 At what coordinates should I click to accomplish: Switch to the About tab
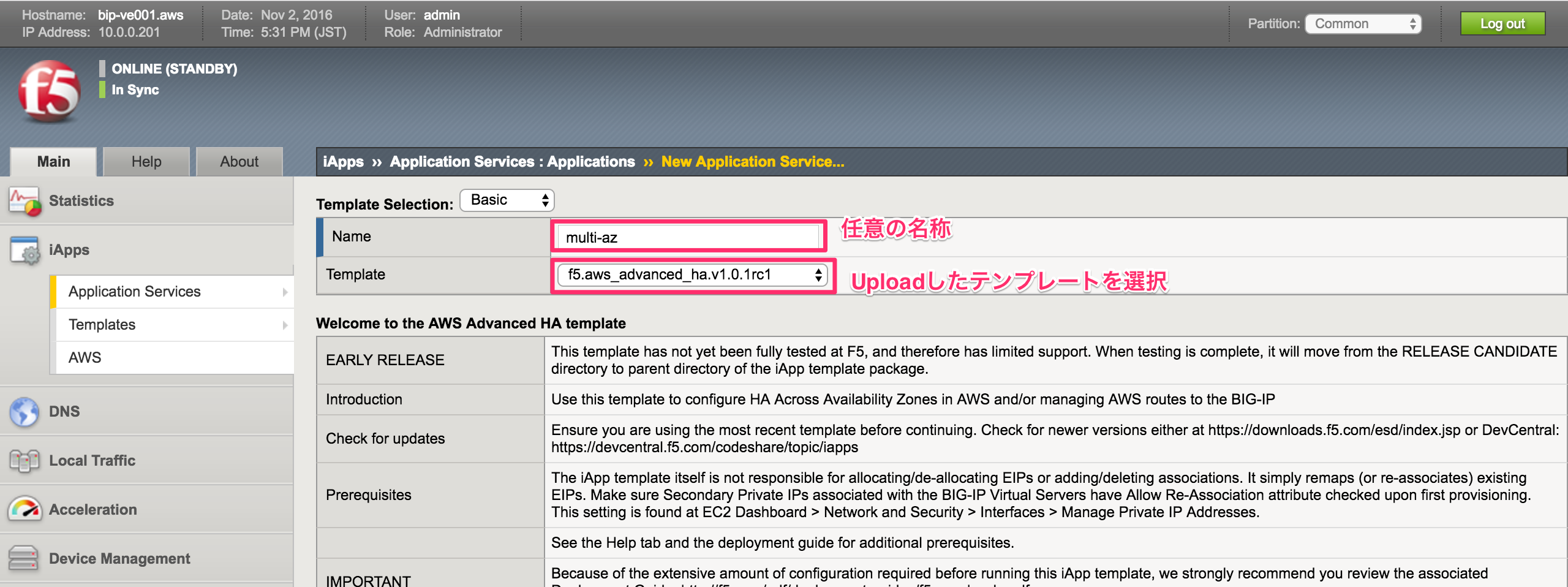click(x=239, y=162)
